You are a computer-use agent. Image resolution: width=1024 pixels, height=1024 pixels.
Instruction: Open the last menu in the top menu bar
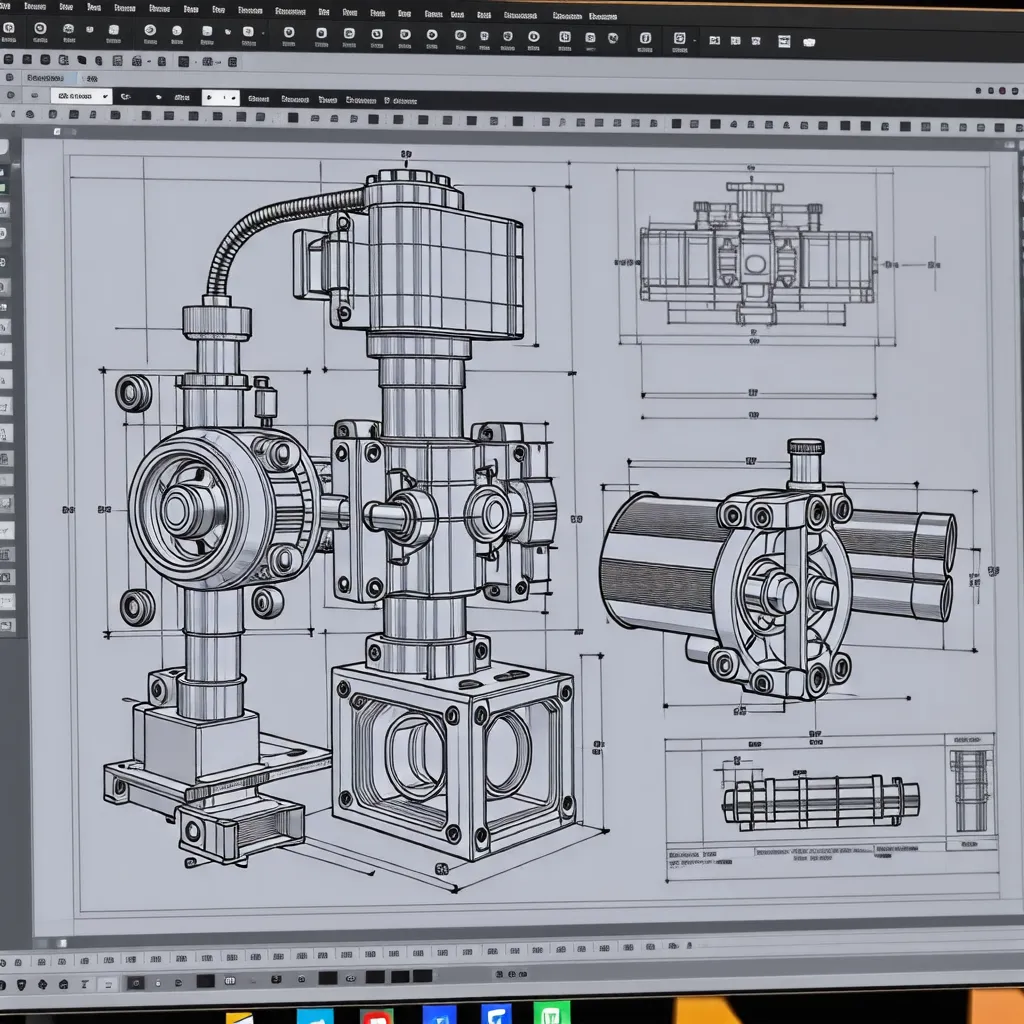coord(602,16)
